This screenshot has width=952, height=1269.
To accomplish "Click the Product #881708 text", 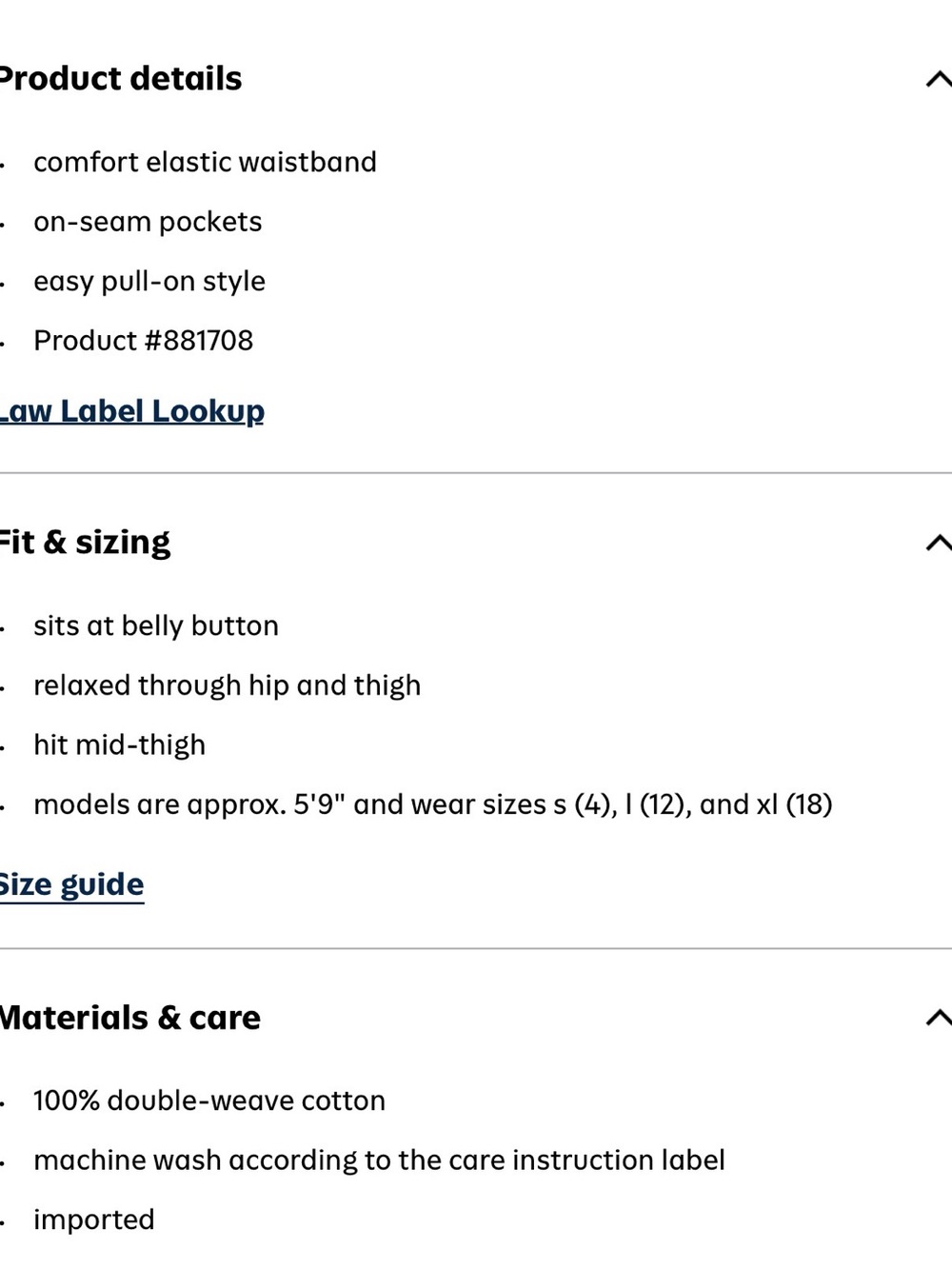I will 144,341.
